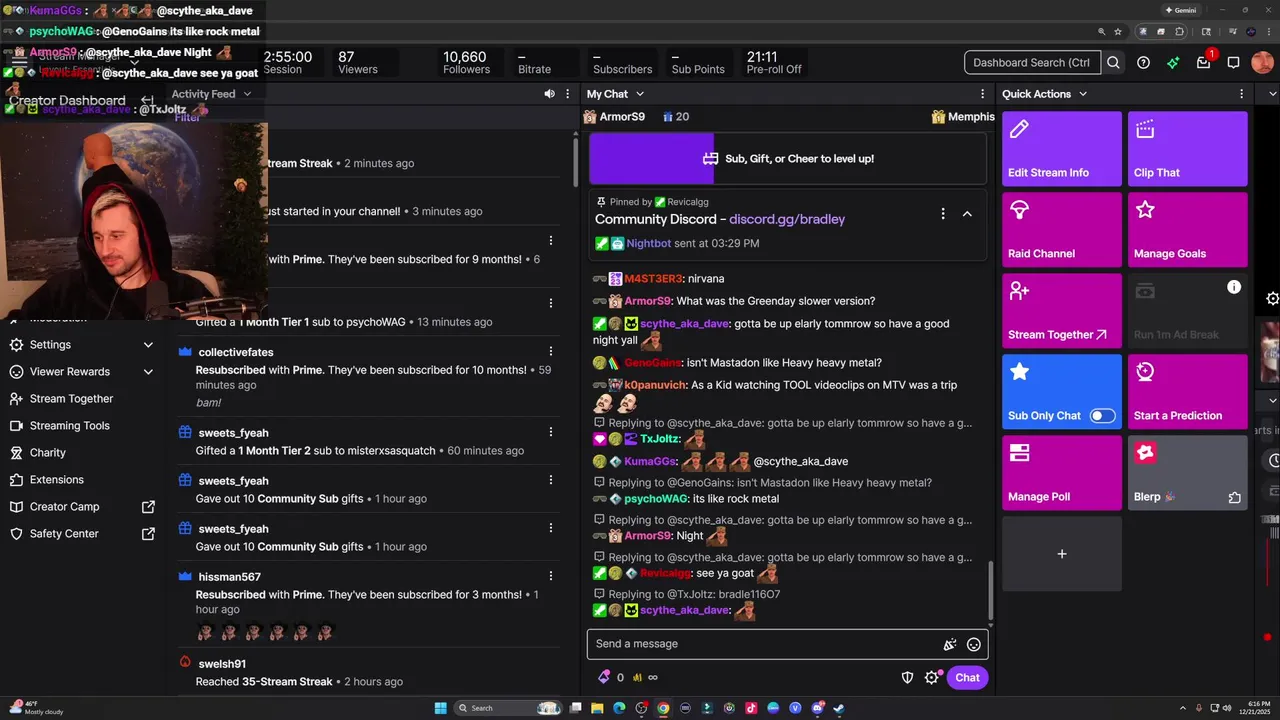Collapse the pinned Community Discord message
1280x720 pixels.
pos(967,214)
